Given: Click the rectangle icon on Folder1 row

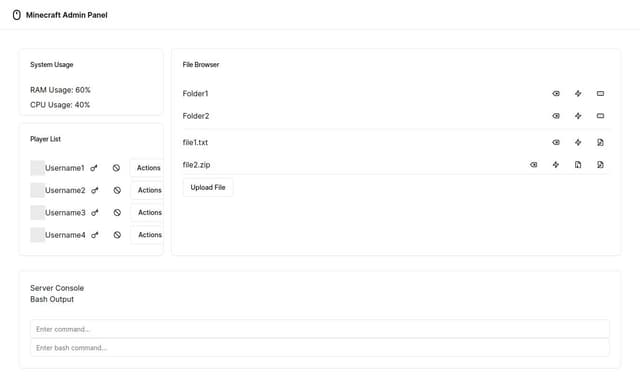Looking at the screenshot, I should click(600, 93).
